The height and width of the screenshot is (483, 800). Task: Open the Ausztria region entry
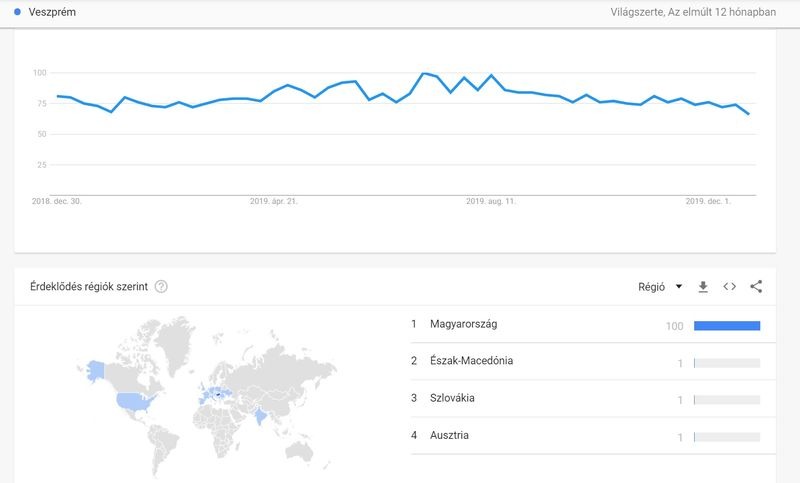pos(449,436)
